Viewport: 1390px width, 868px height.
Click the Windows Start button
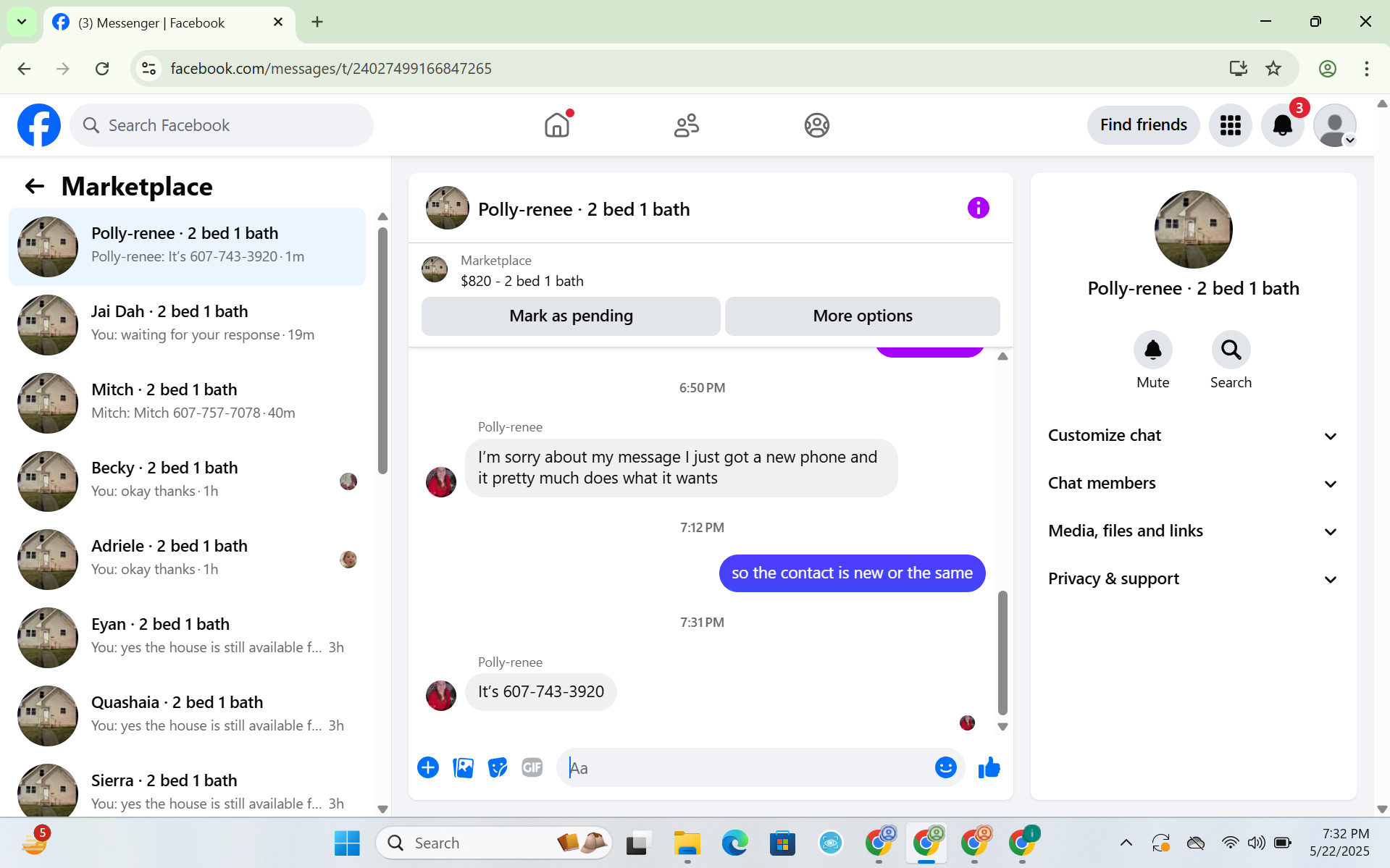(x=347, y=843)
